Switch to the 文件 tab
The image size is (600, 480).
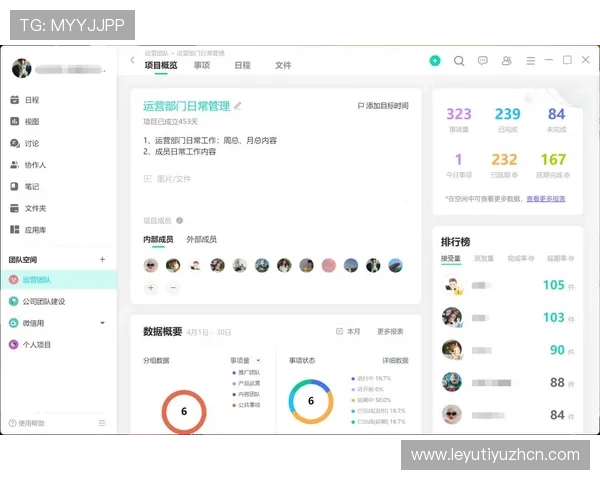pyautogui.click(x=283, y=65)
